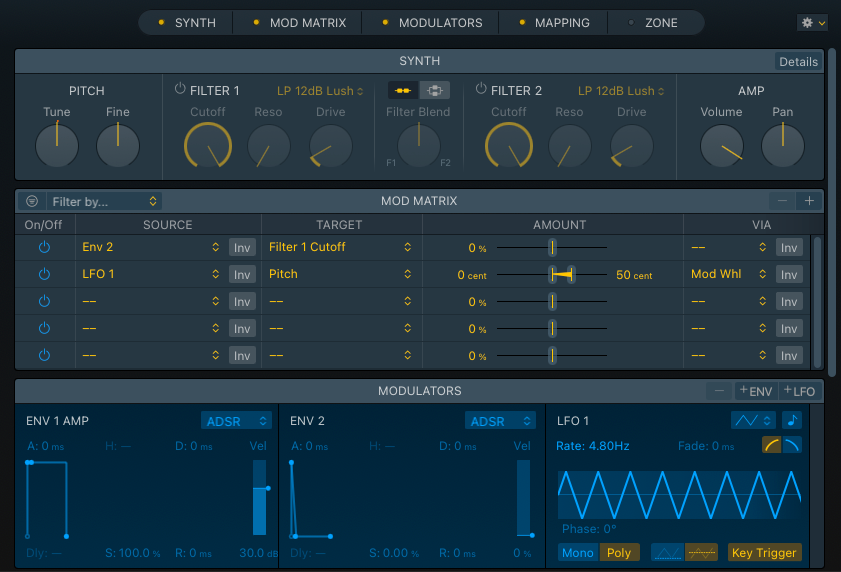Open LFO 1 waveform dropdown

[753, 420]
